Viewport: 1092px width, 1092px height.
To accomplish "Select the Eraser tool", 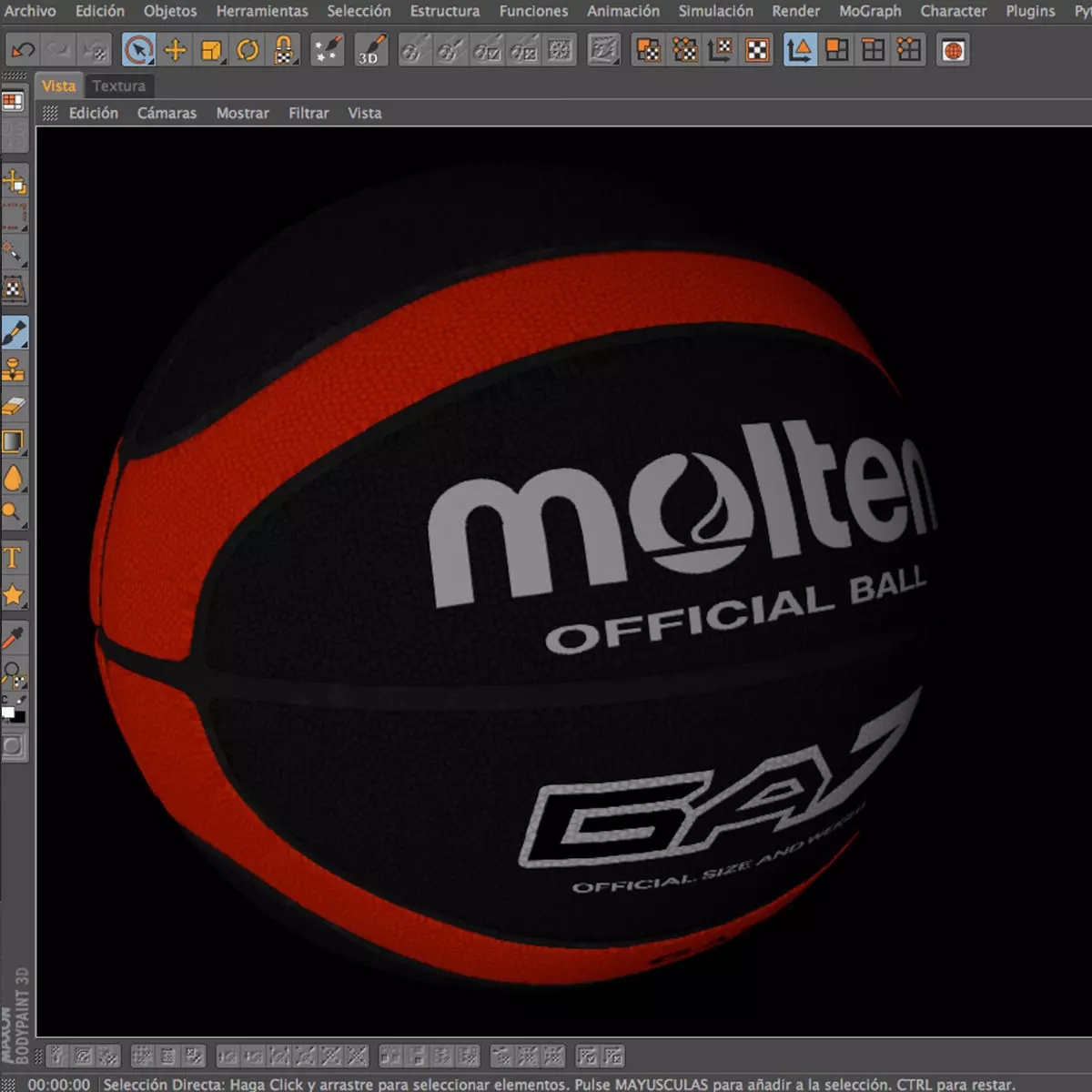I will [14, 406].
